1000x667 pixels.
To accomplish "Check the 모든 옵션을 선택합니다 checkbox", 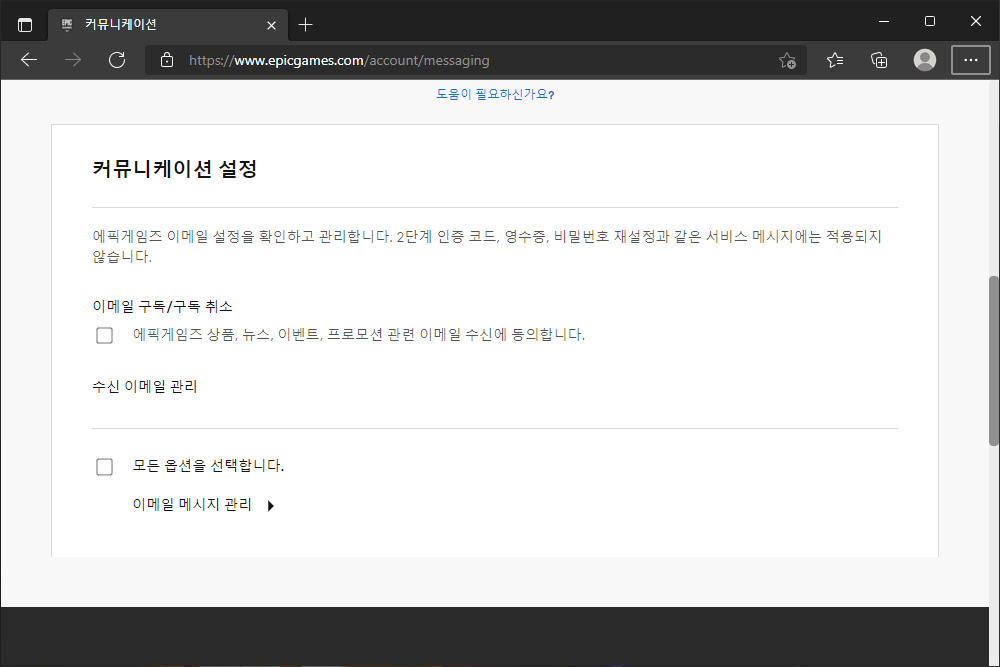I will [x=105, y=467].
